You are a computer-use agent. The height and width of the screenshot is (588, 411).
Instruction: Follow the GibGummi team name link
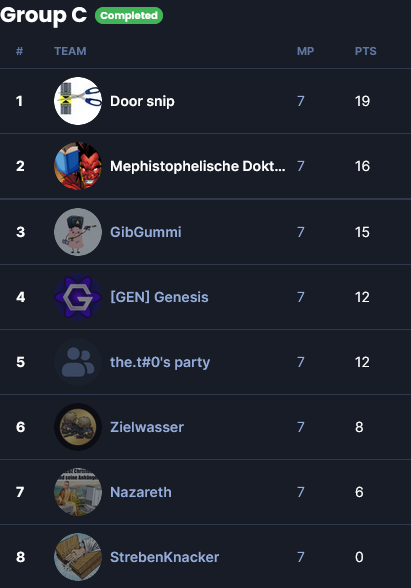[x=146, y=232]
